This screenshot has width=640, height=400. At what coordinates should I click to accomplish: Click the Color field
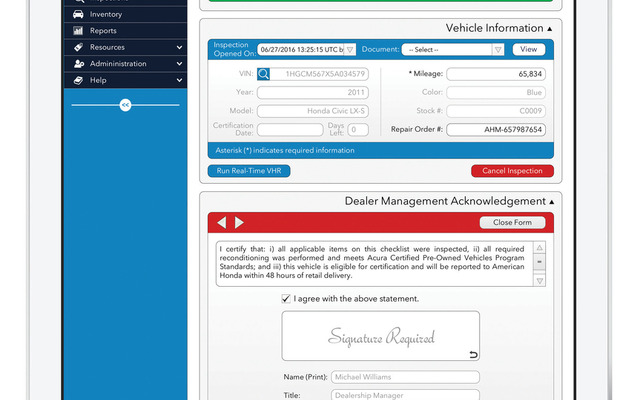tap(496, 93)
